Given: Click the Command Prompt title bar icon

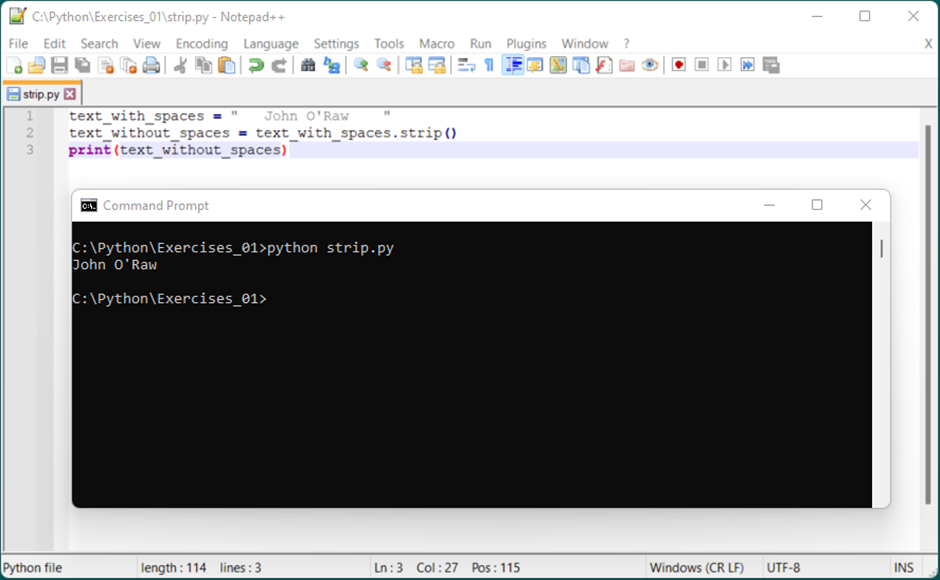Looking at the screenshot, I should click(x=88, y=205).
